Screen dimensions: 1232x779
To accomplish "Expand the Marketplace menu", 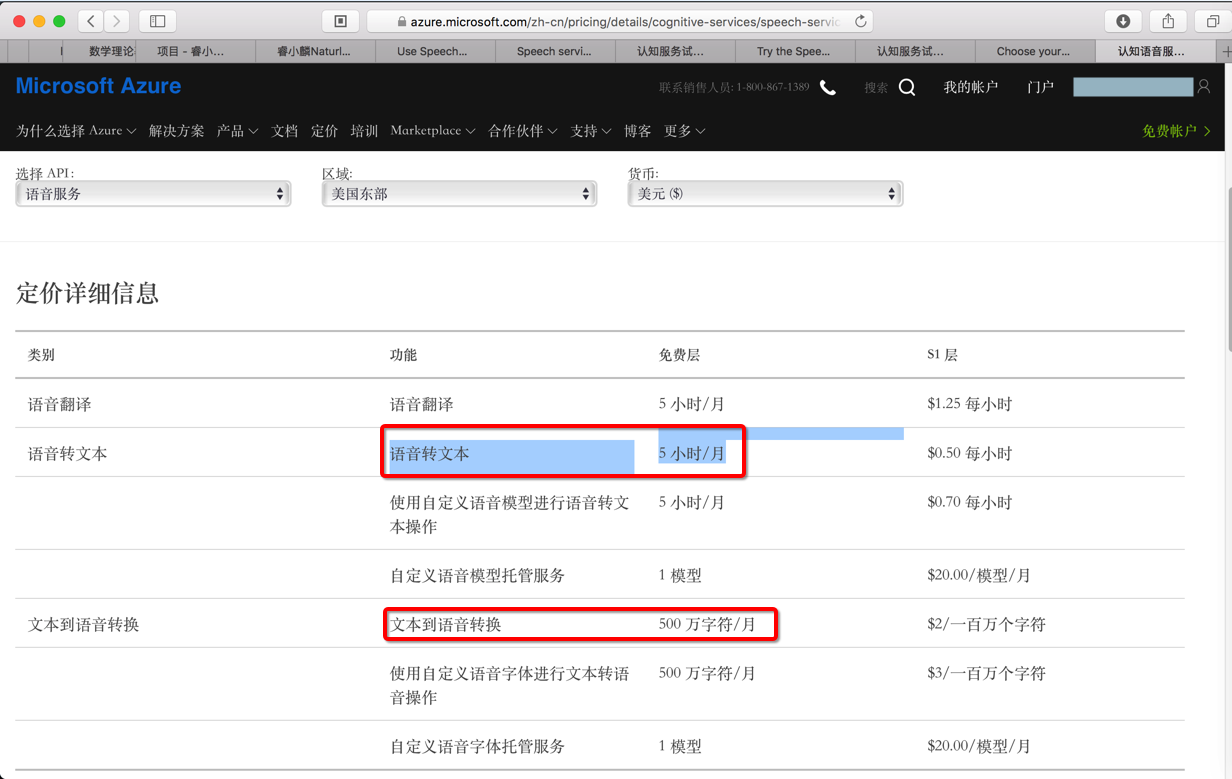I will 432,131.
